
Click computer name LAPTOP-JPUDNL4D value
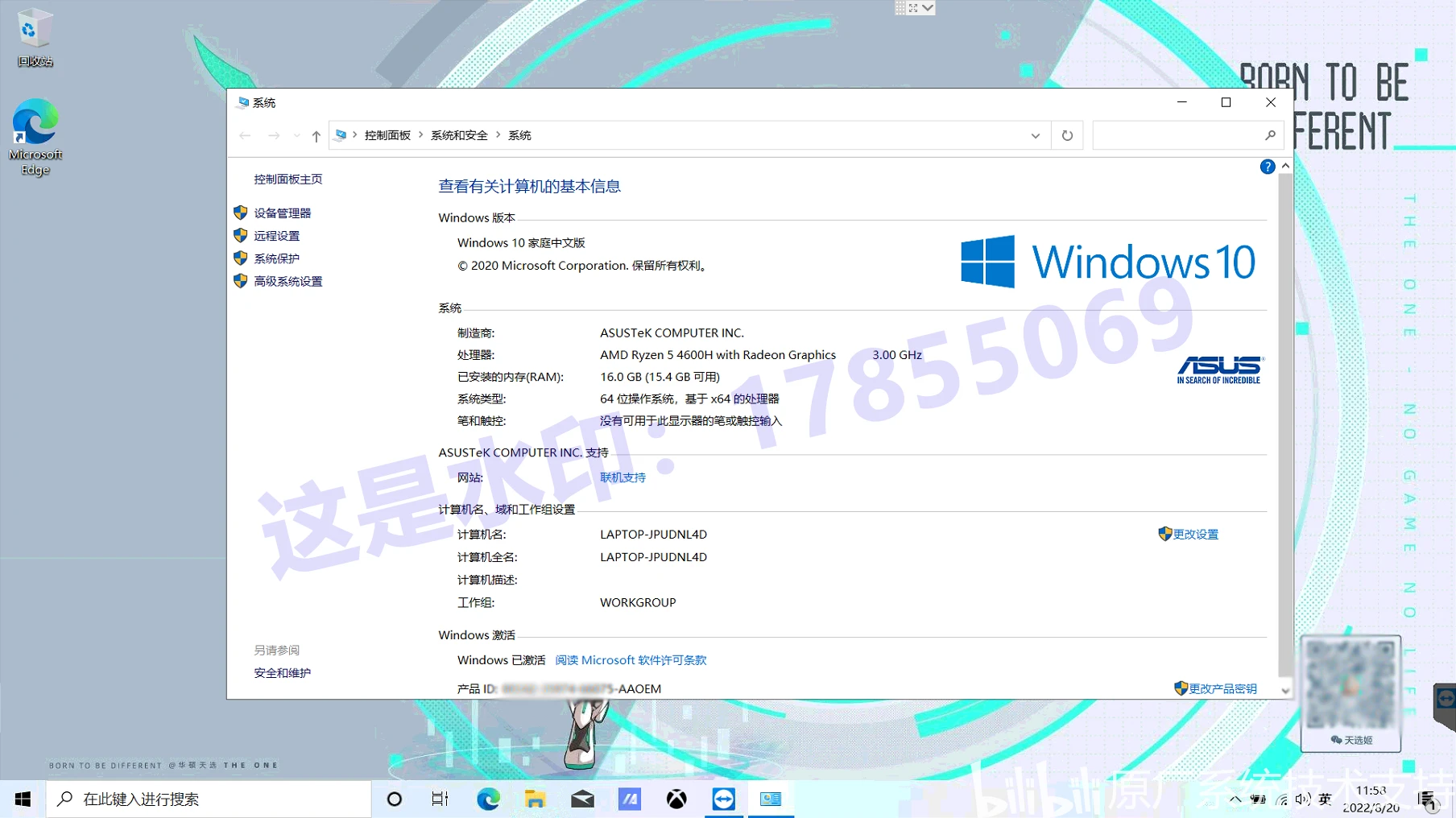pos(653,534)
